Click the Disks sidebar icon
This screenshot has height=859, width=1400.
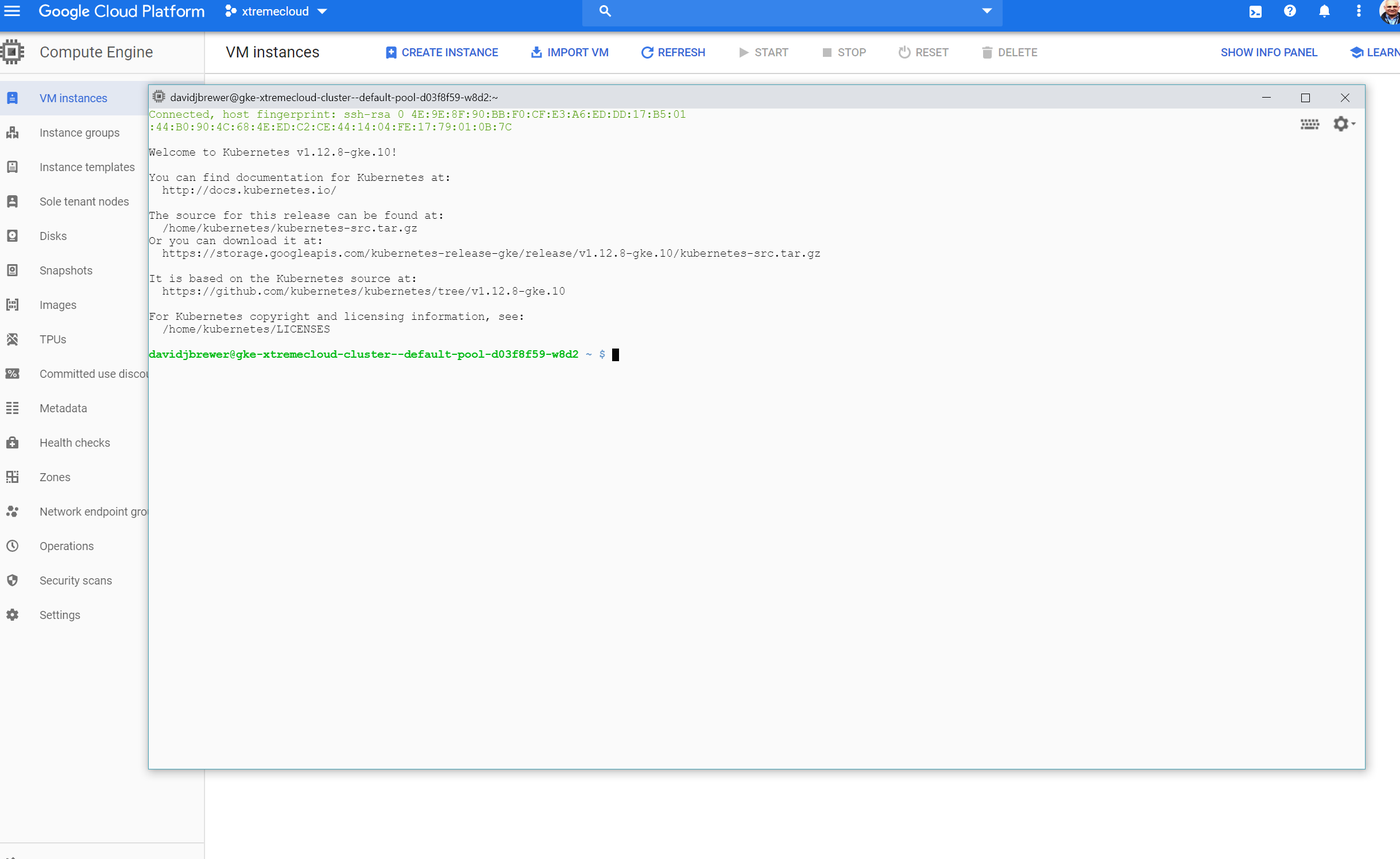pyautogui.click(x=12, y=236)
